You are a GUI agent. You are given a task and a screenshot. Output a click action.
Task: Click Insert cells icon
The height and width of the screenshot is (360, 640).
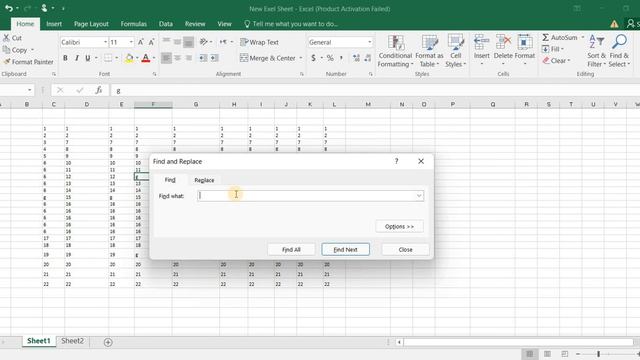[x=482, y=42]
